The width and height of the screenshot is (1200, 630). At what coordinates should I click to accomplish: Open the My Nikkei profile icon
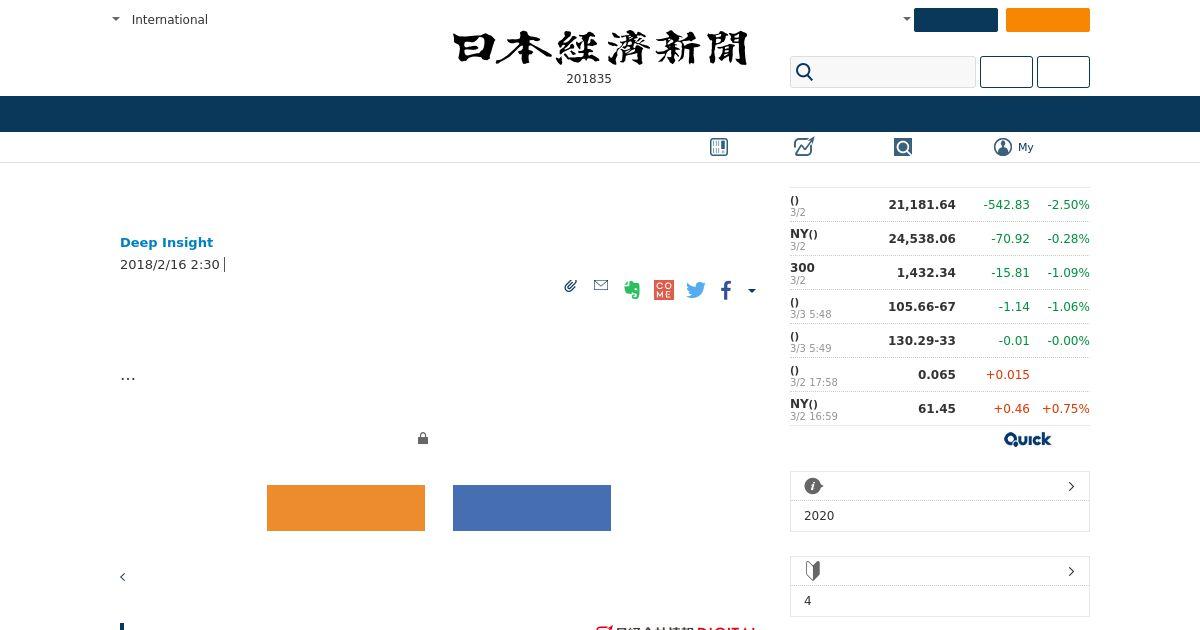coord(1003,147)
